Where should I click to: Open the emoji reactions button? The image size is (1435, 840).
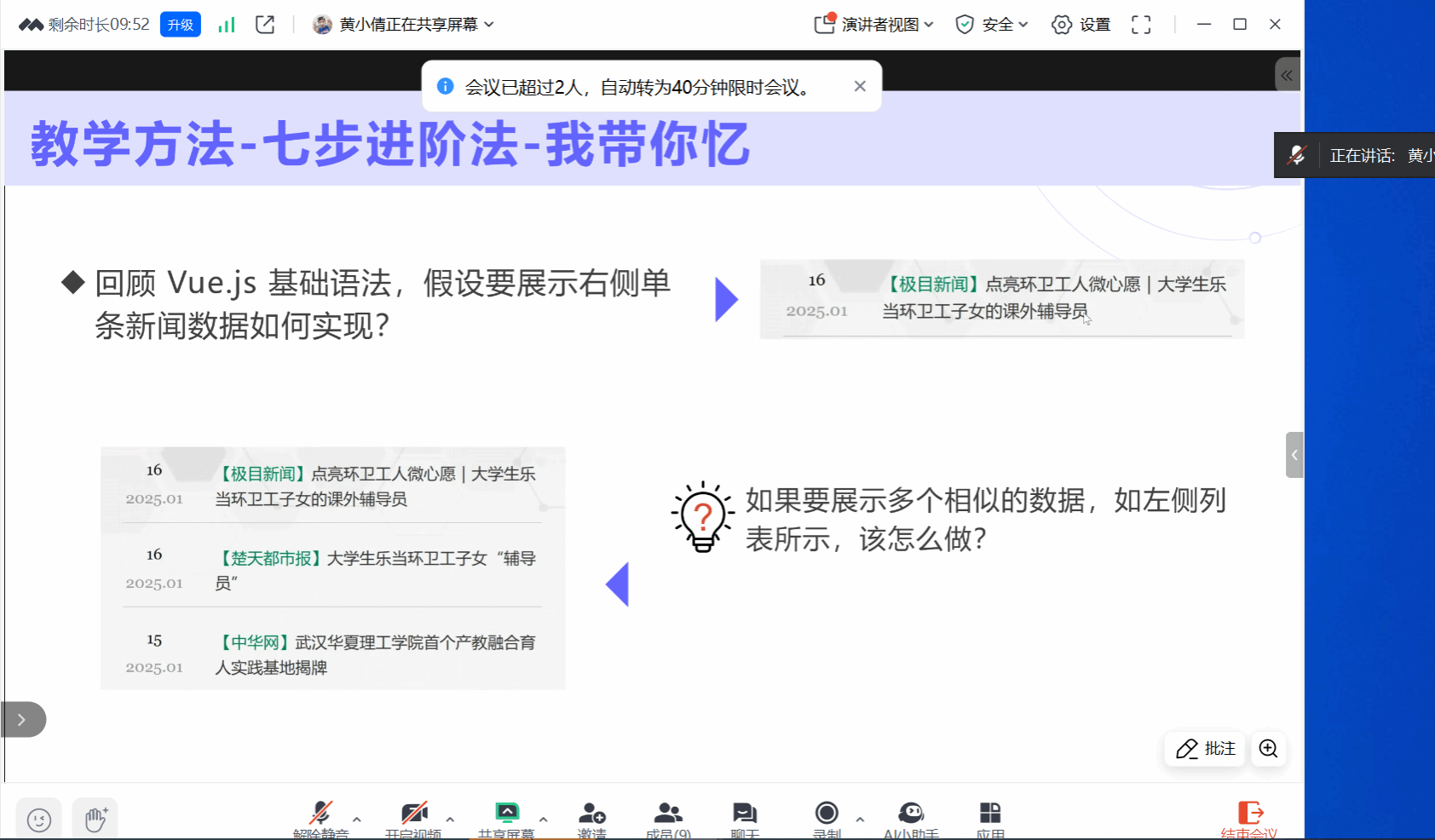point(39,820)
